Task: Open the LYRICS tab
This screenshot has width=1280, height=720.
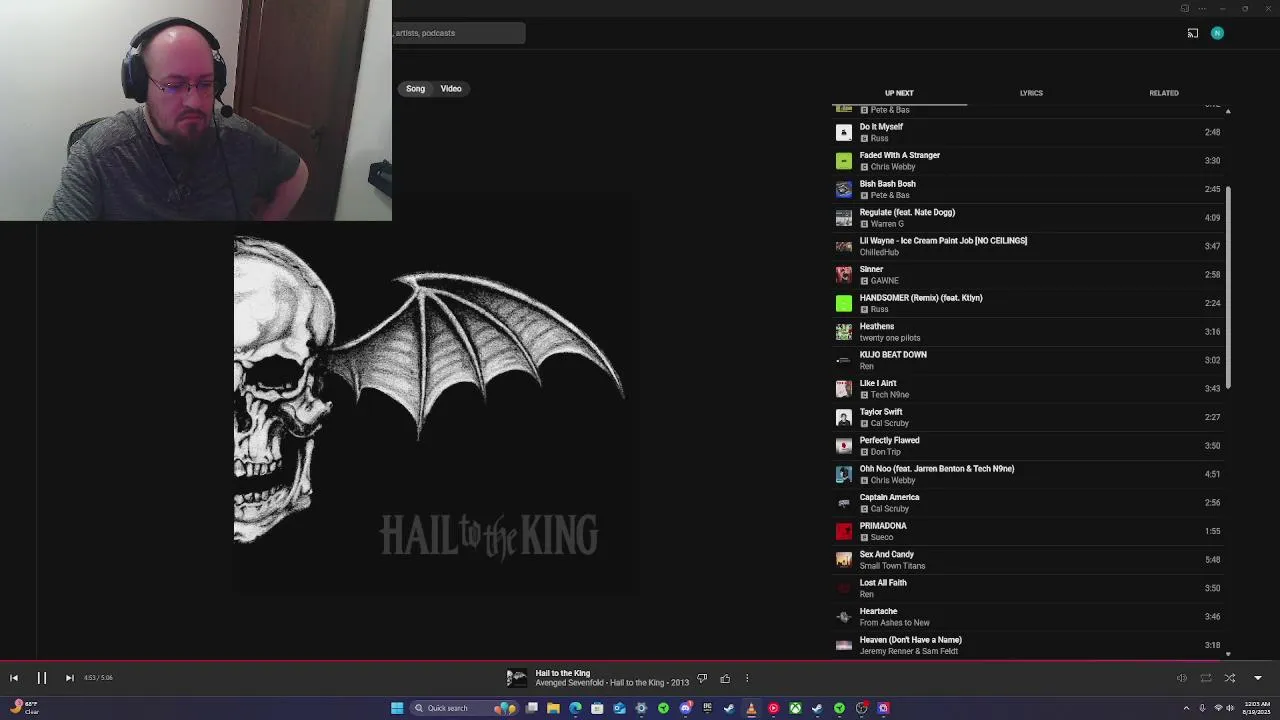Action: coord(1031,93)
